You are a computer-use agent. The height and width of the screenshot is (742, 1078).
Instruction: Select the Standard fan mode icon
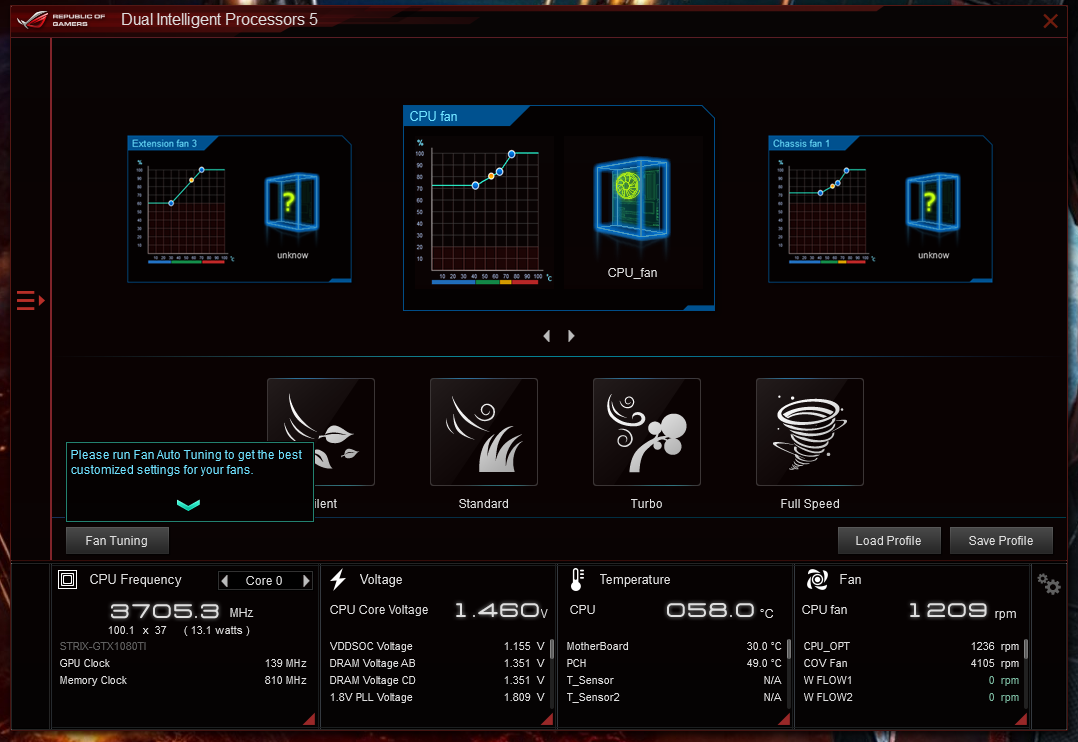point(484,432)
